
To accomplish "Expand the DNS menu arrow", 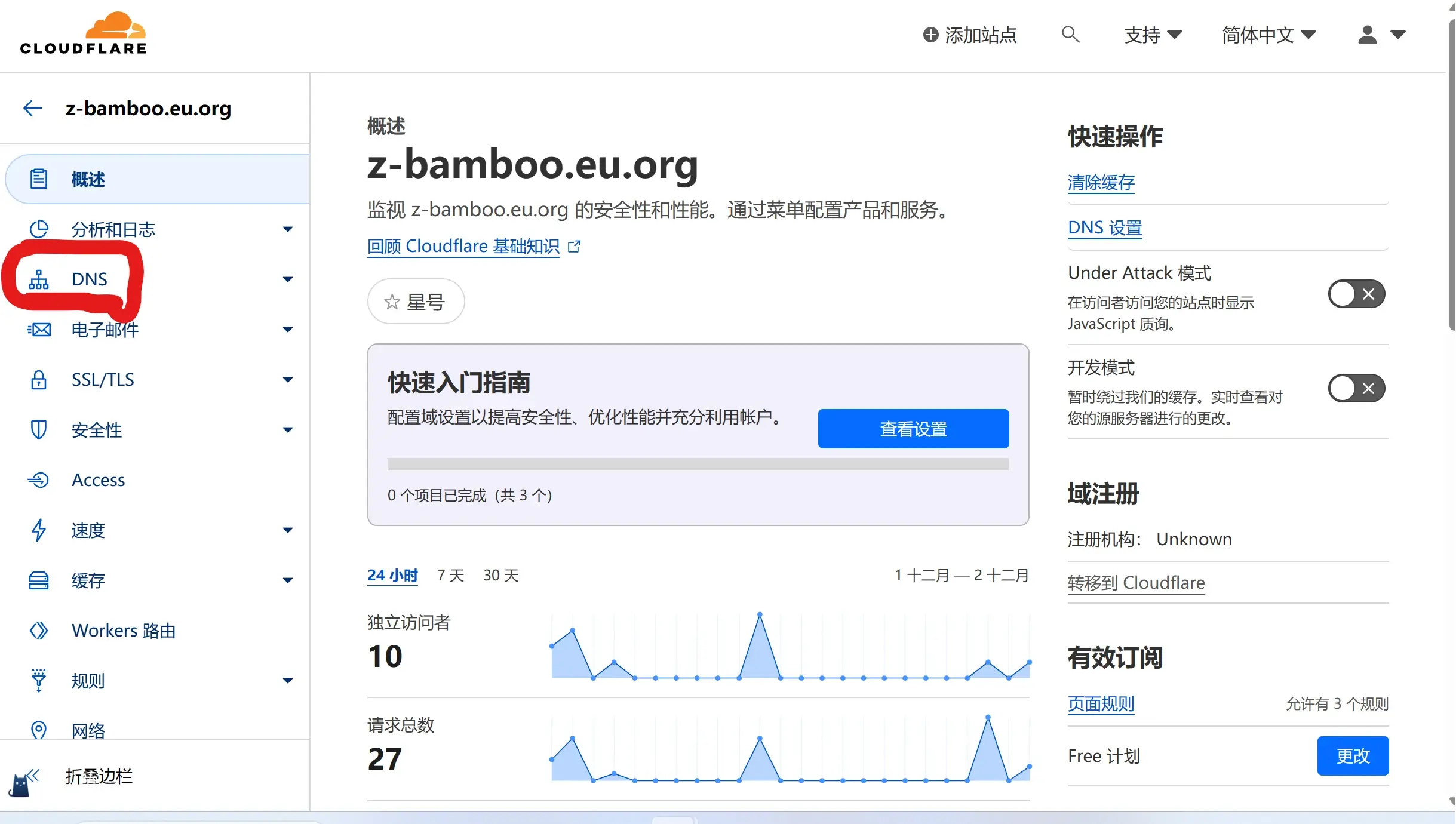I will [x=288, y=279].
